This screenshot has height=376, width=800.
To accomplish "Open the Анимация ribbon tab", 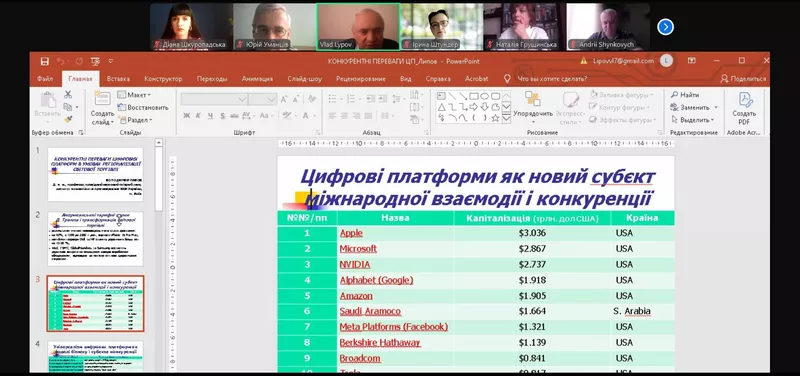I will tap(257, 79).
